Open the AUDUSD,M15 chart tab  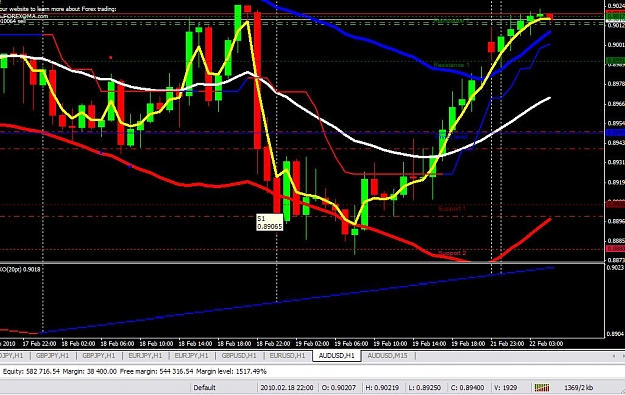pyautogui.click(x=387, y=356)
